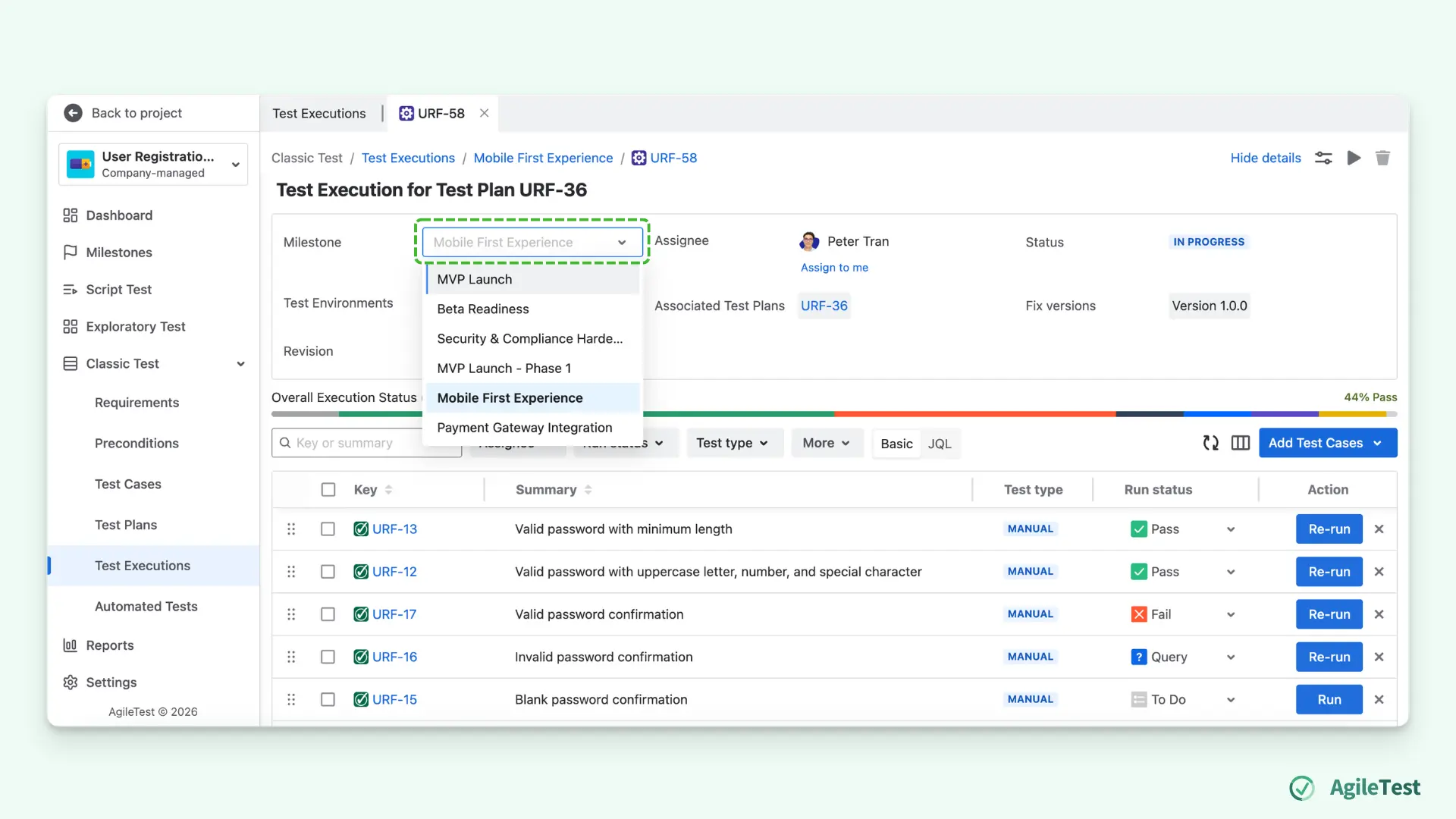Open the column configuration icon
Viewport: 1456px width, 819px height.
1241,443
